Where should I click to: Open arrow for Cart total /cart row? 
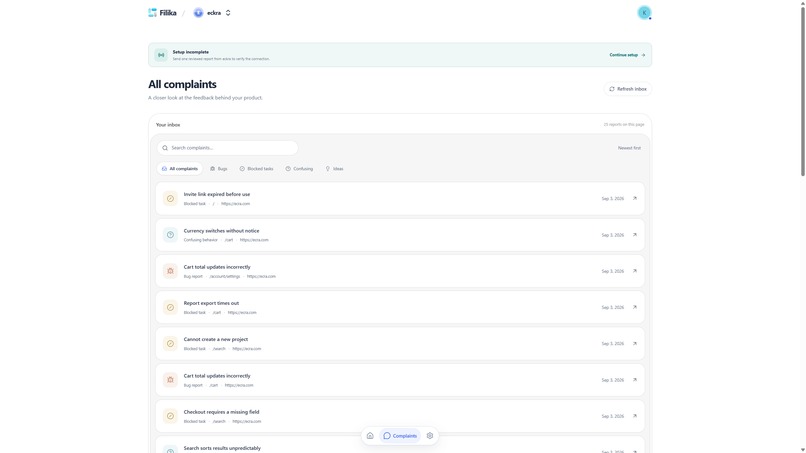[x=634, y=380]
